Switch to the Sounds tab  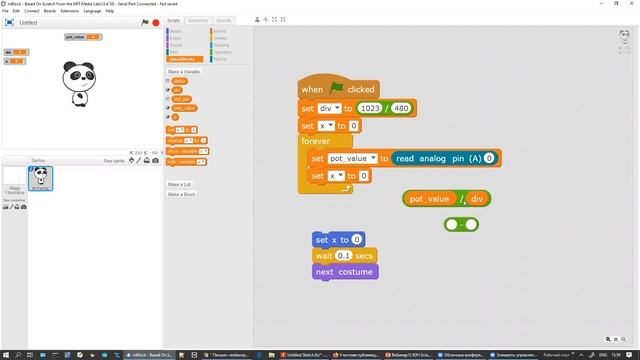[224, 20]
